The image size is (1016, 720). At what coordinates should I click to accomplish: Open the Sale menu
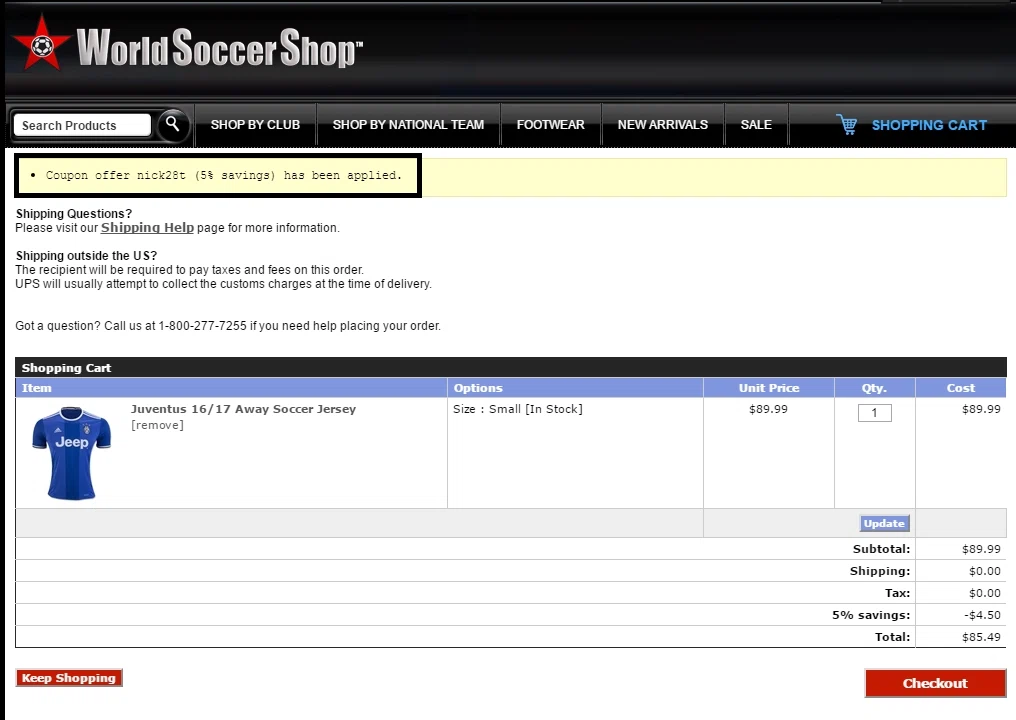[756, 124]
